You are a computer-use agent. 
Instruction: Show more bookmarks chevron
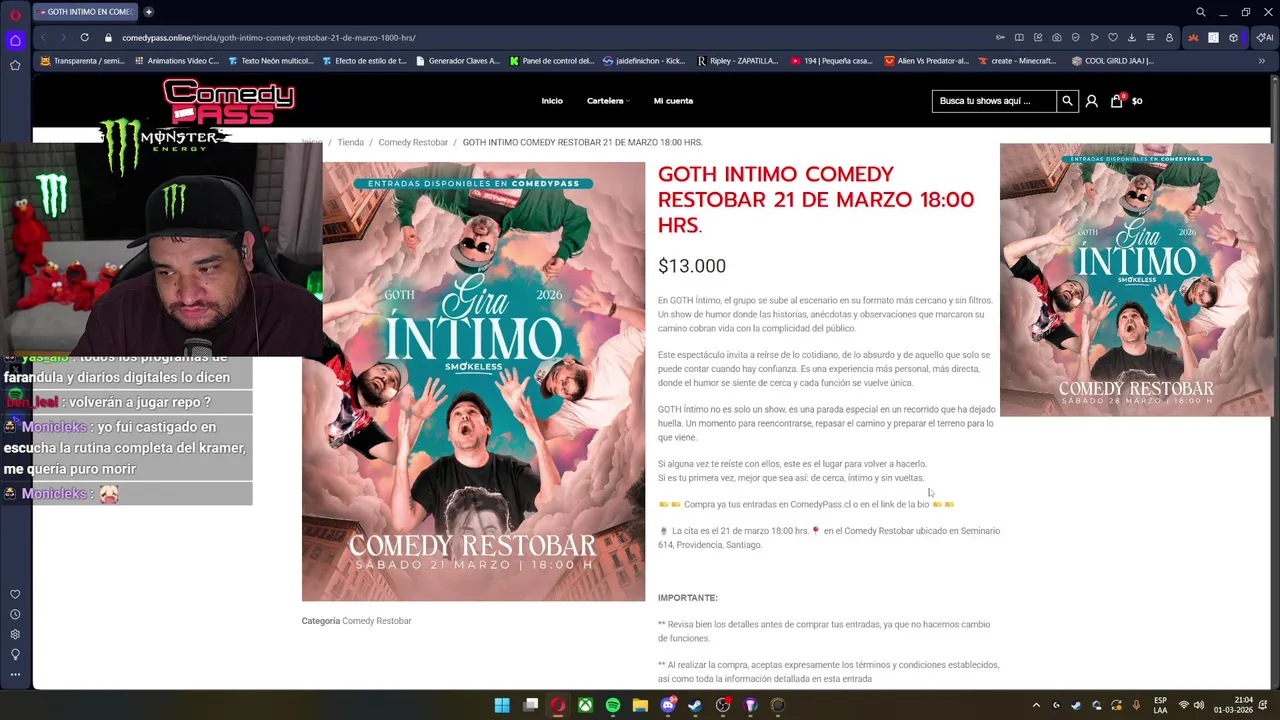pos(1261,61)
